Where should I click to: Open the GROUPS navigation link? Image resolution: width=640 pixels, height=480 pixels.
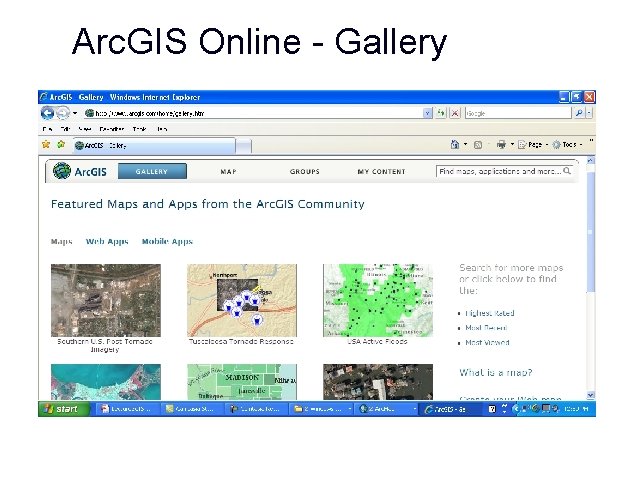305,172
